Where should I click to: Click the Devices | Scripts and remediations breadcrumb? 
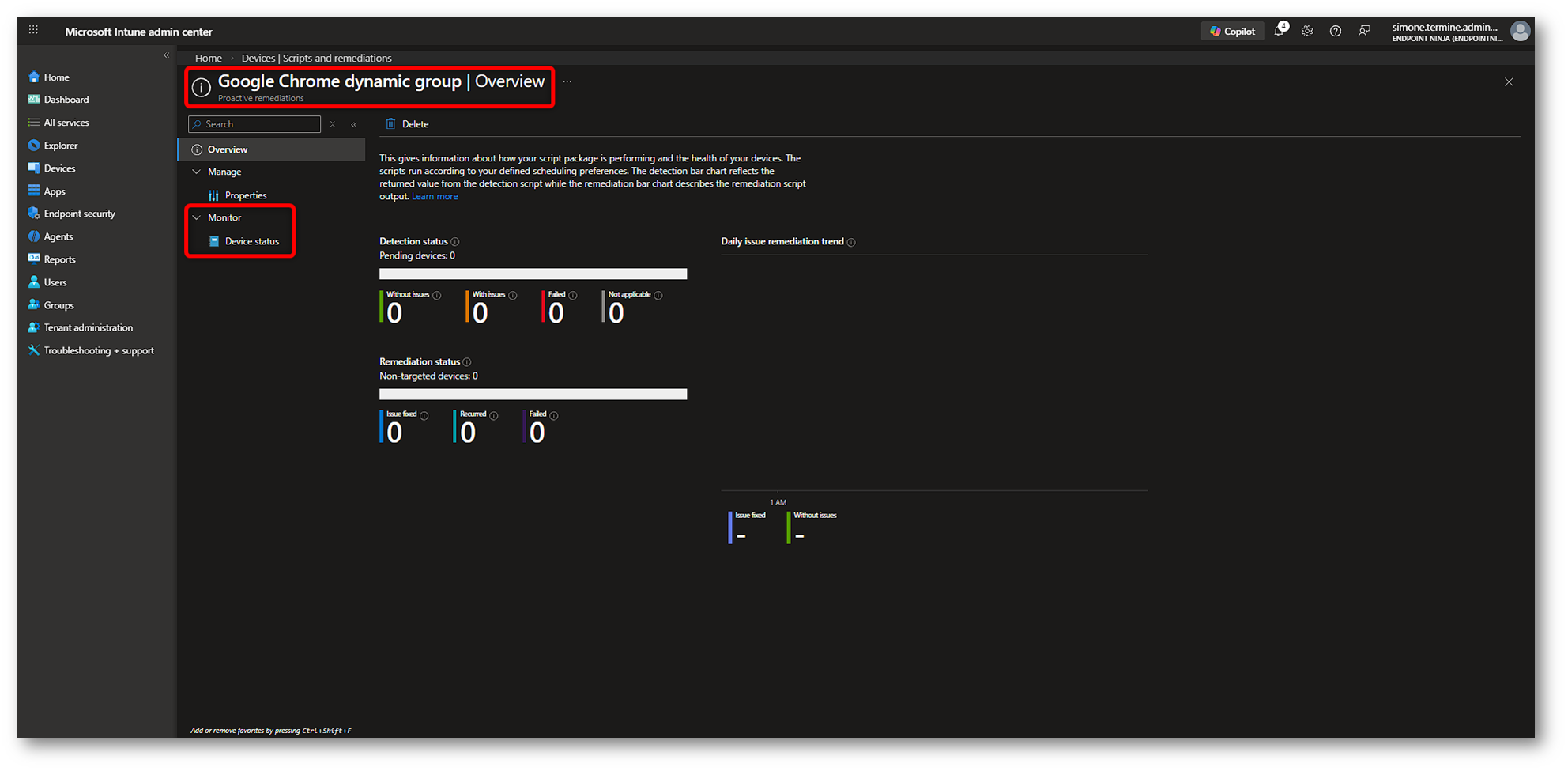(x=316, y=58)
